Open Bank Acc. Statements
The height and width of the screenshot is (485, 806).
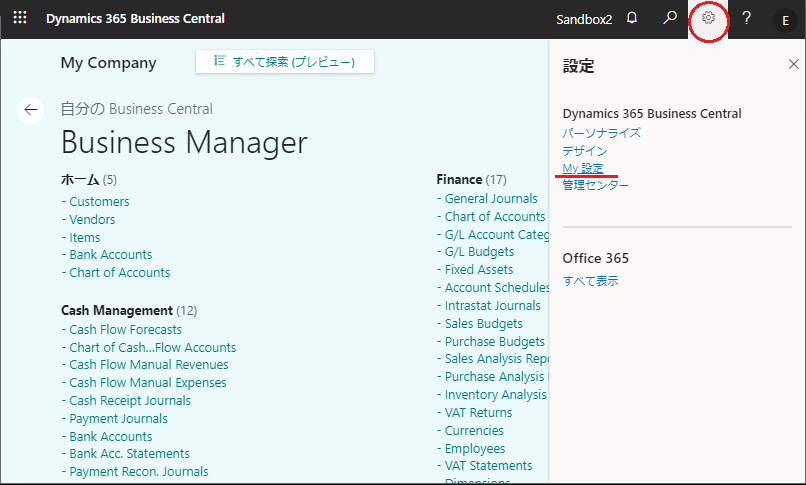130,453
